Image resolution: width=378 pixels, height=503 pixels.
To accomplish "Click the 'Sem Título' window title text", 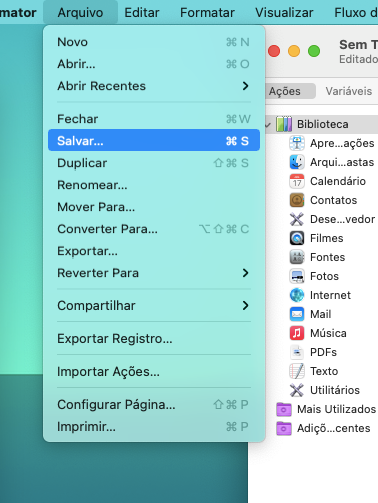I will click(358, 44).
